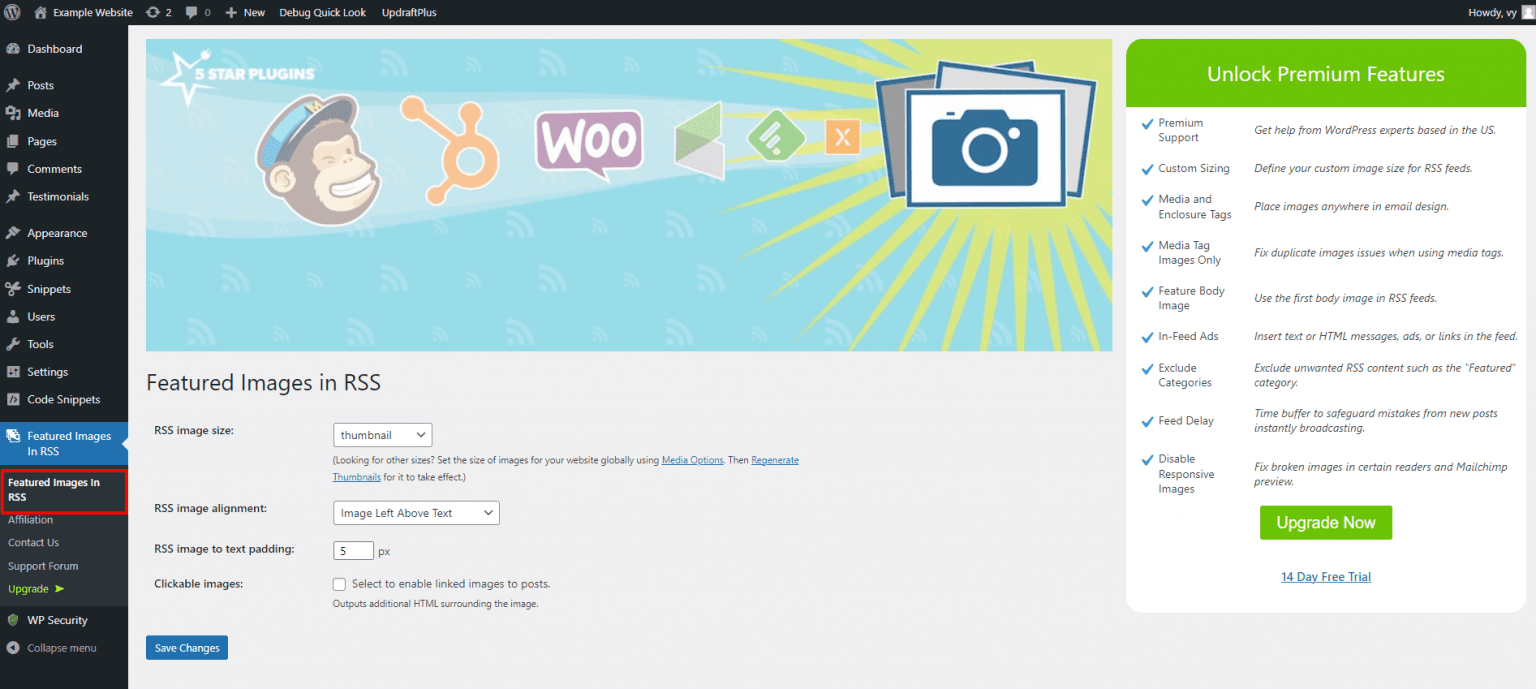Enable linked images to posts
1536x689 pixels.
(x=339, y=583)
